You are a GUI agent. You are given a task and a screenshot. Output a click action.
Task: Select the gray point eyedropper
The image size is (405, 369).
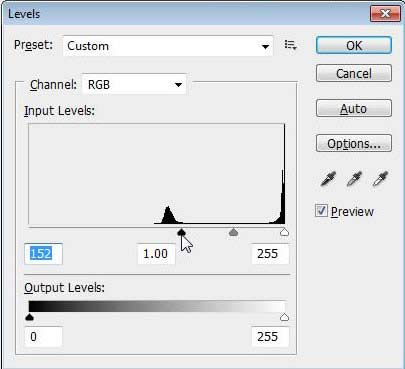click(x=354, y=179)
